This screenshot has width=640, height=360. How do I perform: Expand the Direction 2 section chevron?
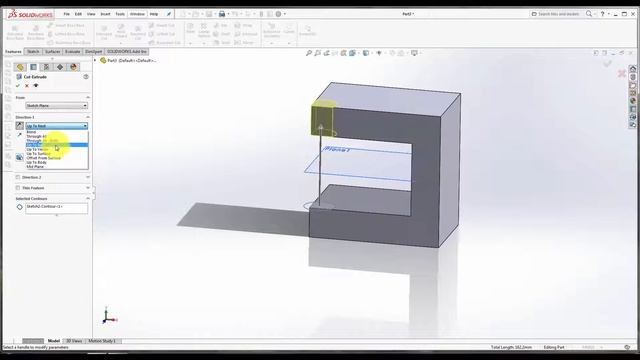[88, 177]
